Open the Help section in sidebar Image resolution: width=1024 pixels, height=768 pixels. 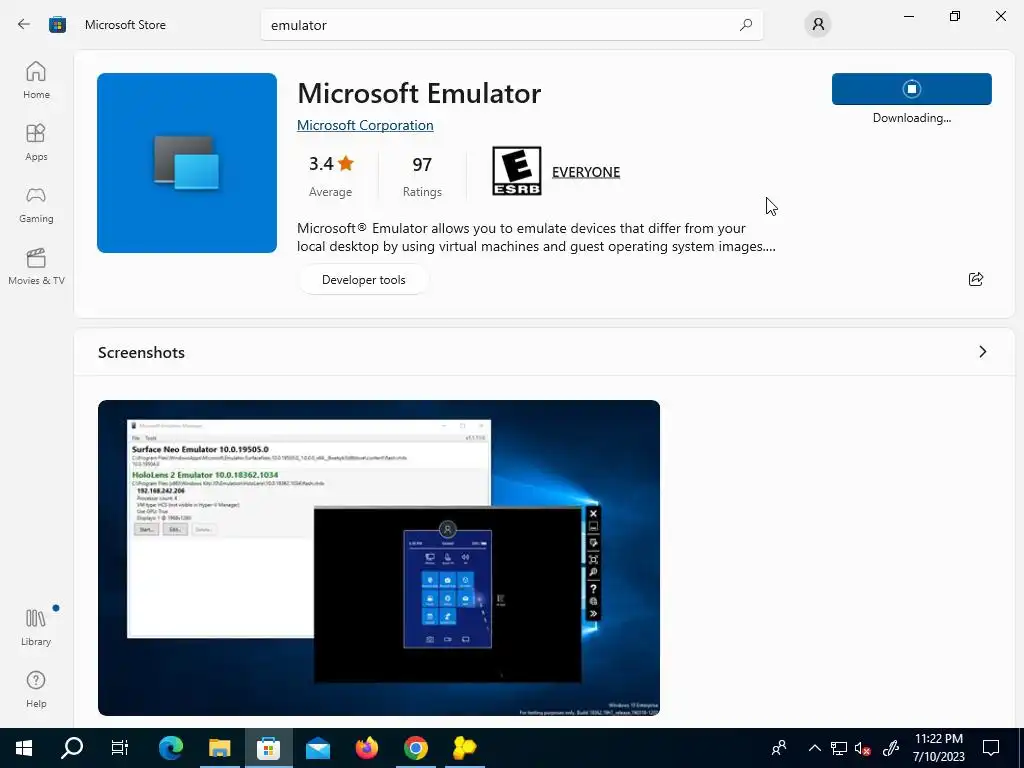(36, 689)
